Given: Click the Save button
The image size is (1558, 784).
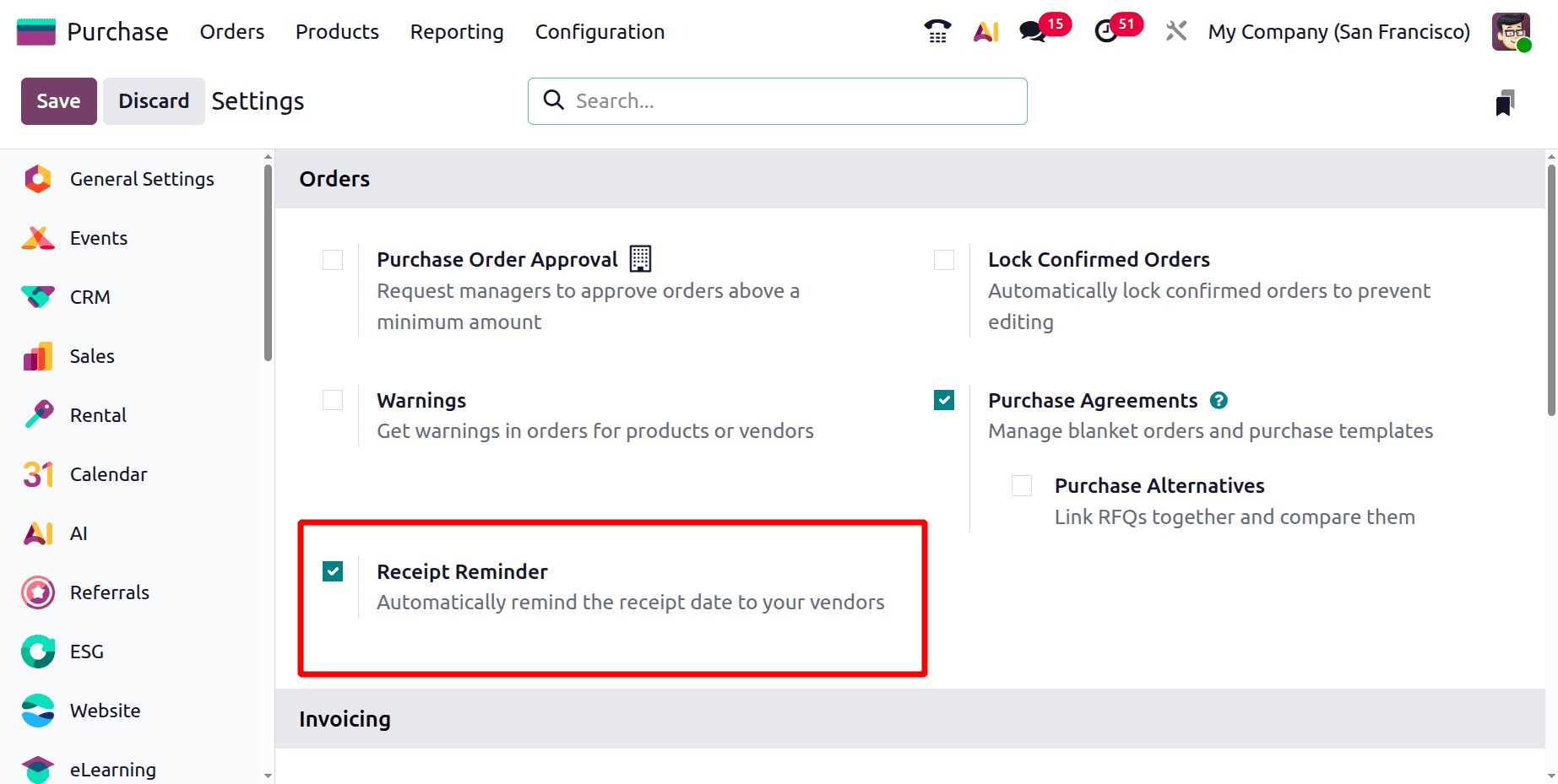Looking at the screenshot, I should 58,100.
